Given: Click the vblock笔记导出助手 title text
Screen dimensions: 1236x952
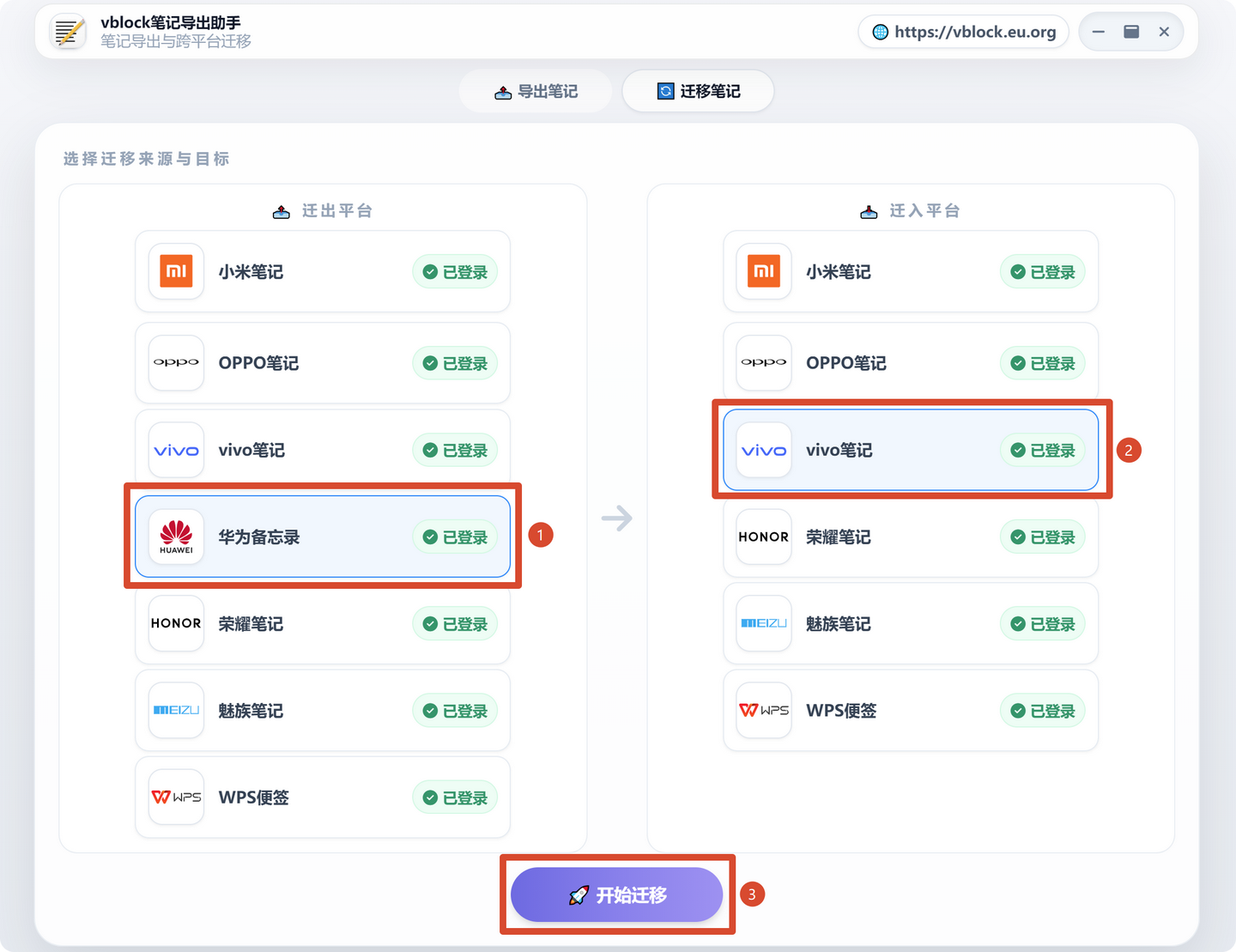Looking at the screenshot, I should point(171,22).
